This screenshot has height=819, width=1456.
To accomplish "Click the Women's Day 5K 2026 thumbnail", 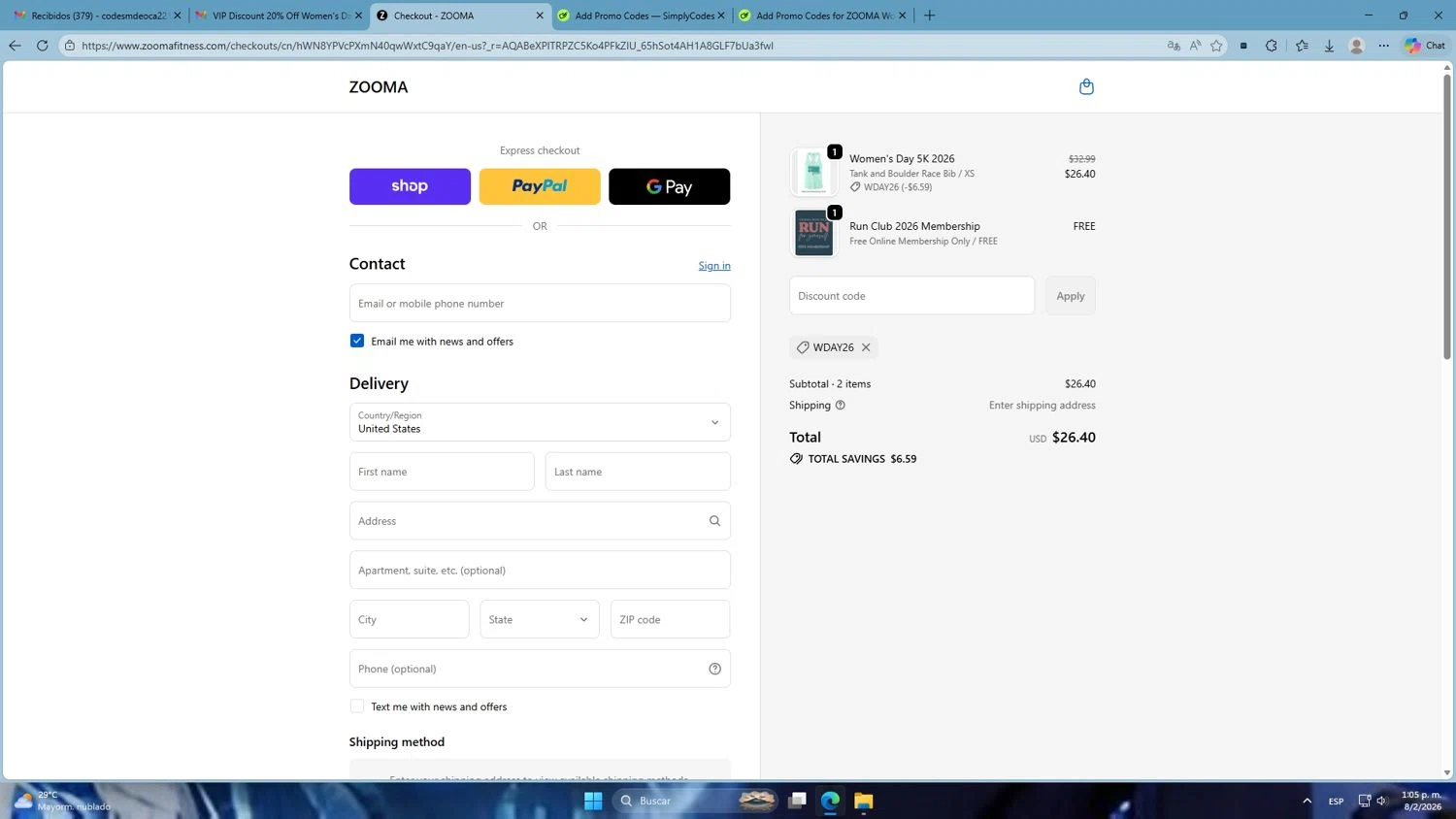I will 813,172.
